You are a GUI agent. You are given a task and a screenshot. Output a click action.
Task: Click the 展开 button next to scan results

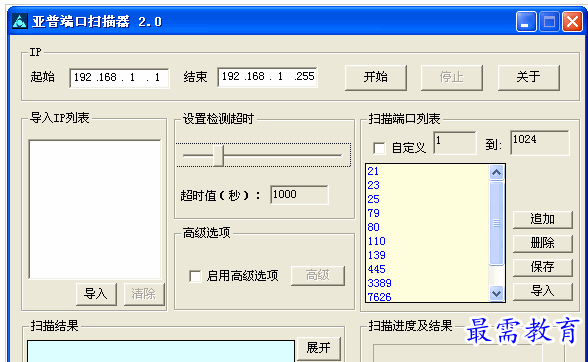[x=319, y=348]
